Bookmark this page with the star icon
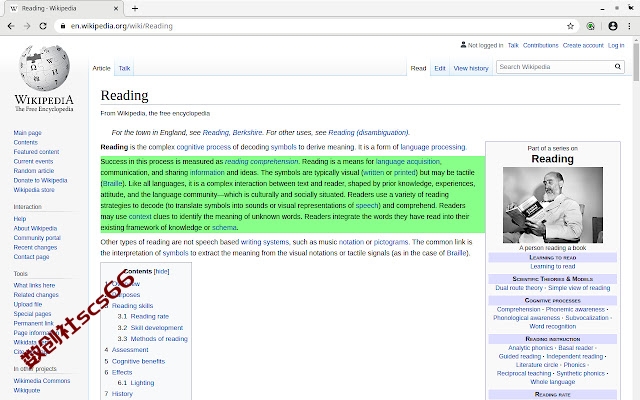Viewport: 640px width, 400px height. [x=570, y=26]
